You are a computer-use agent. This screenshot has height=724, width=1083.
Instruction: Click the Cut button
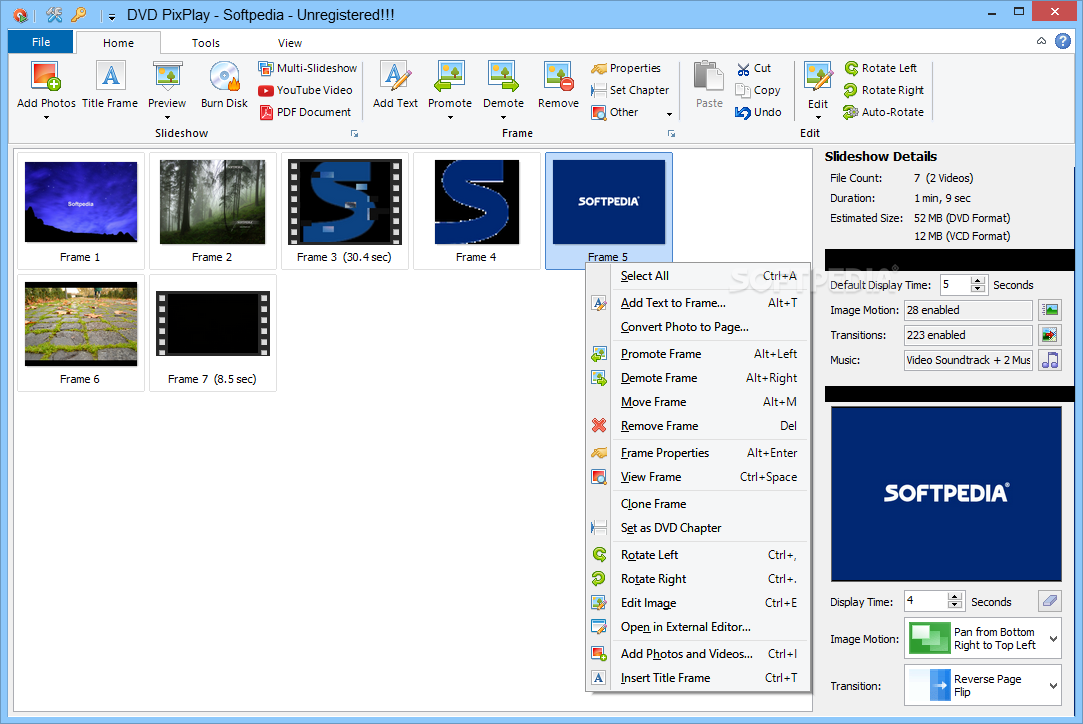click(754, 68)
